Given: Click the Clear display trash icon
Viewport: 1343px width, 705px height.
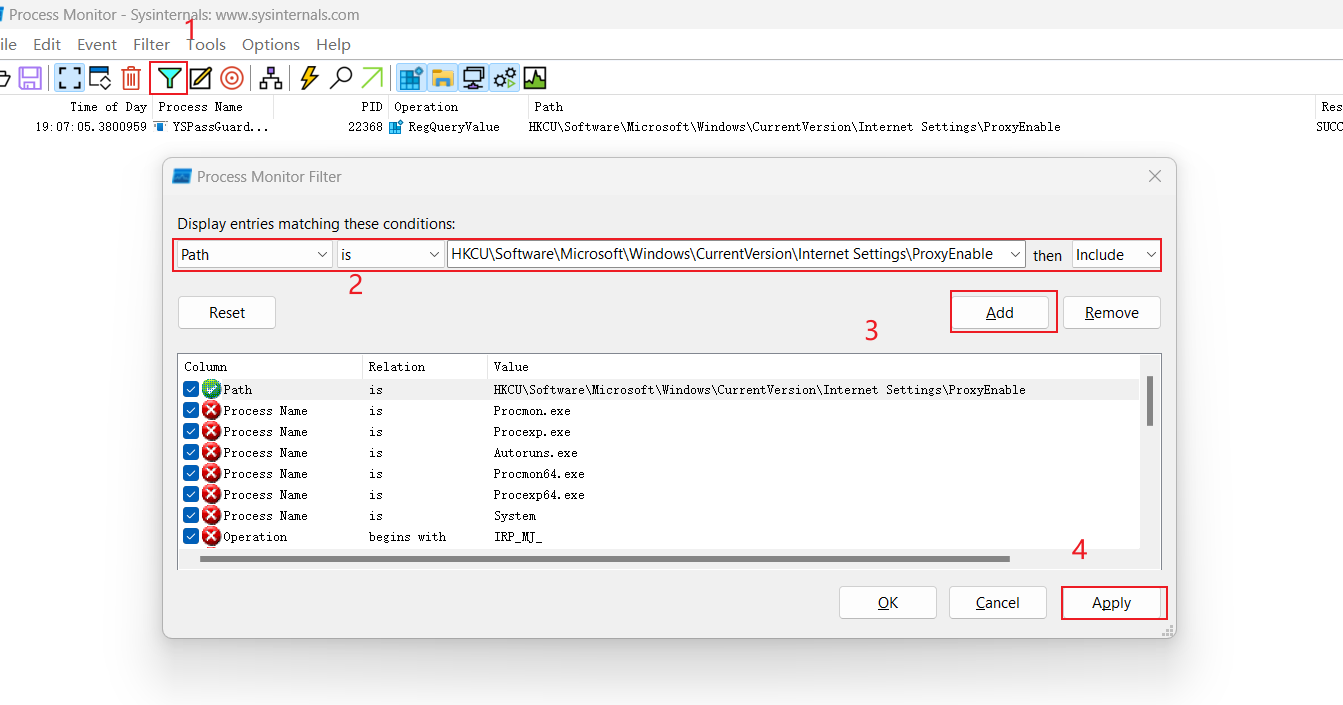Looking at the screenshot, I should tap(130, 77).
